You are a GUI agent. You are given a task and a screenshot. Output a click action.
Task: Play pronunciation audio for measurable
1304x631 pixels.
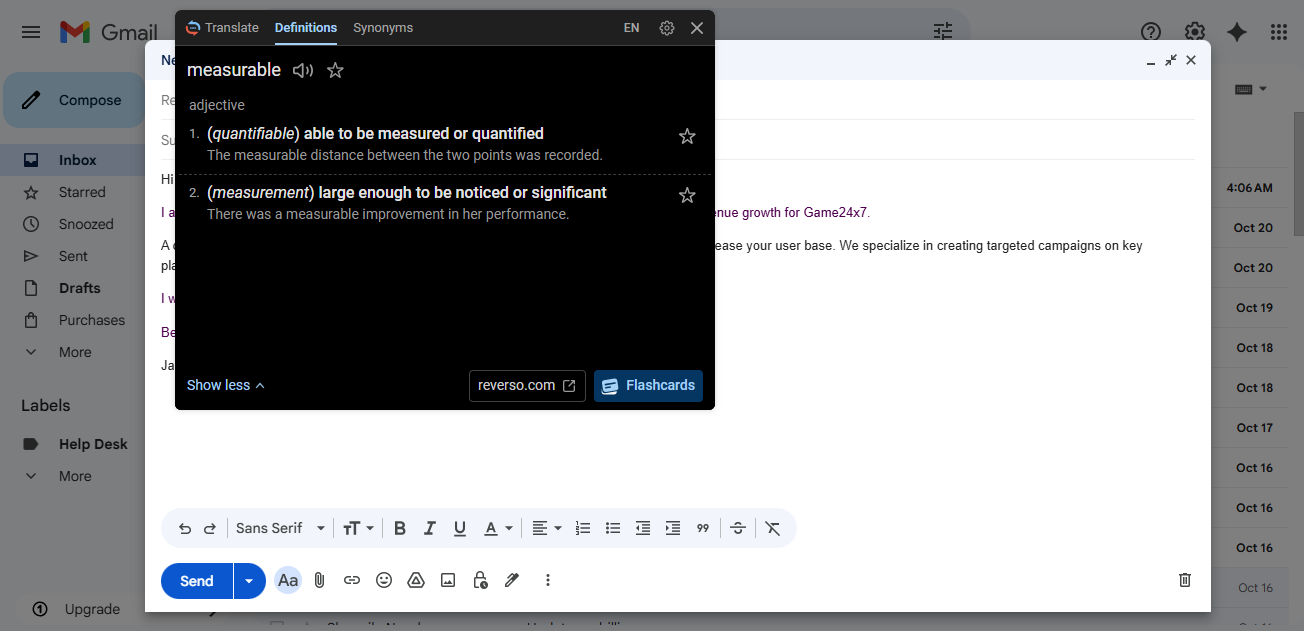(302, 70)
